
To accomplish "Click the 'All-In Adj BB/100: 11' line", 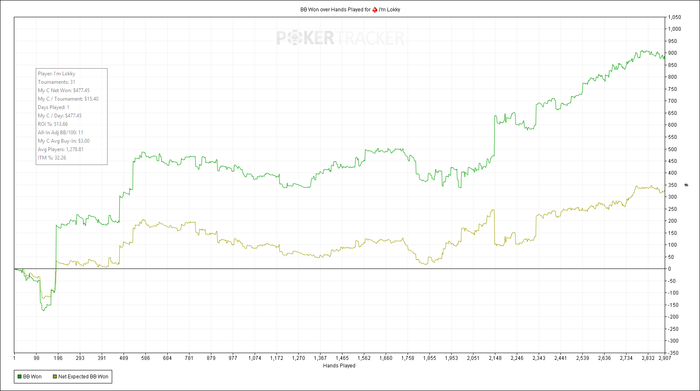I will click(x=61, y=133).
